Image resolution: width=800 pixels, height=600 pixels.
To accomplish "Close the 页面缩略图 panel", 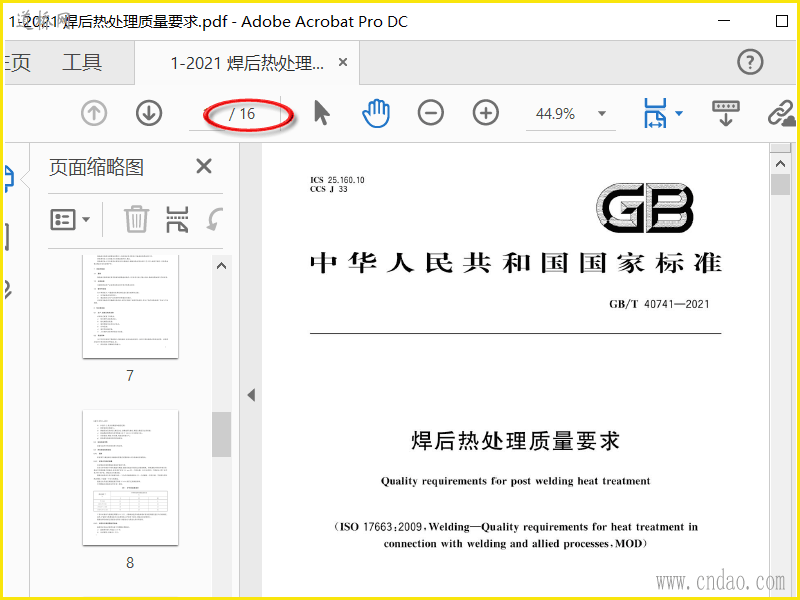I will click(x=204, y=166).
